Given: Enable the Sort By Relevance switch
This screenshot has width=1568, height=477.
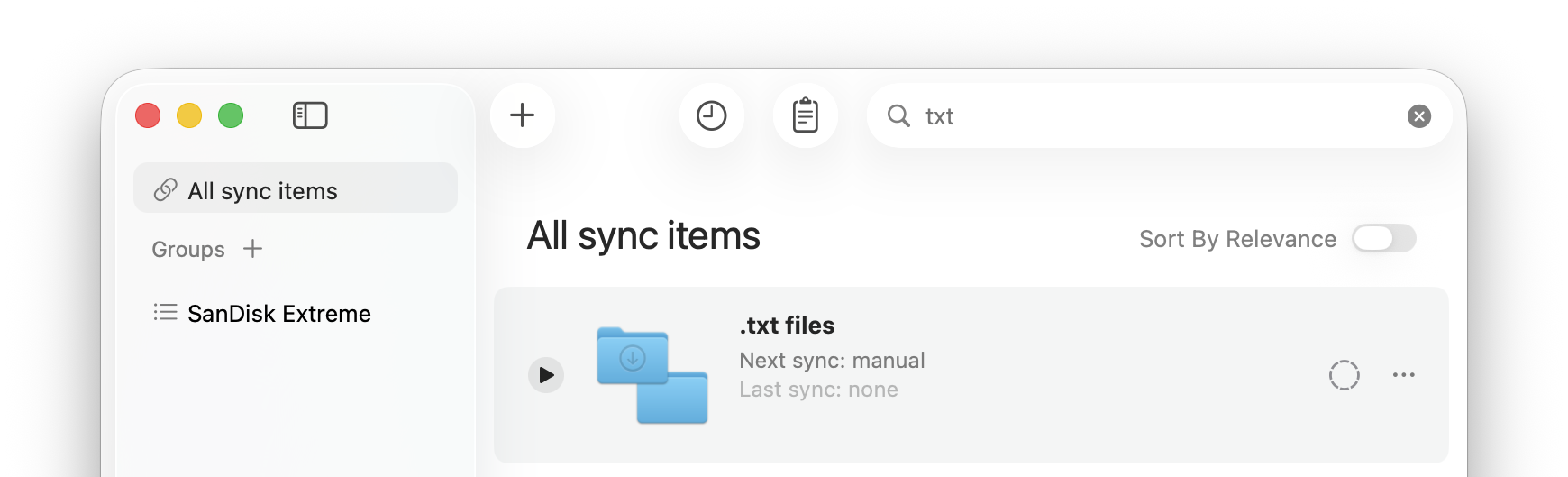Looking at the screenshot, I should pyautogui.click(x=1383, y=239).
